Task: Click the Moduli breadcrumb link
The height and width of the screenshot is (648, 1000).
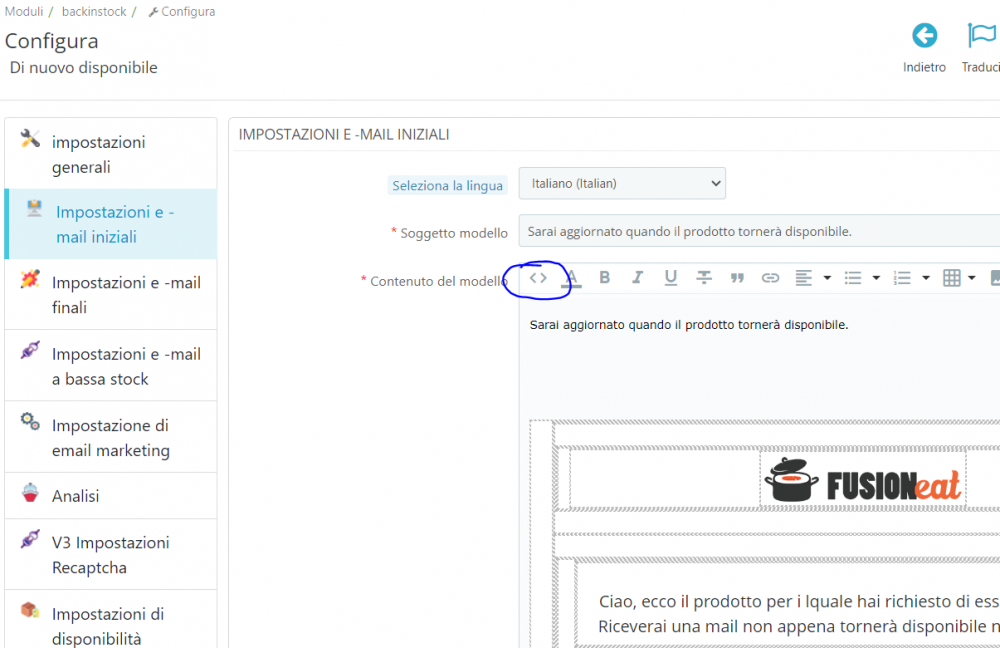Action: click(x=24, y=11)
